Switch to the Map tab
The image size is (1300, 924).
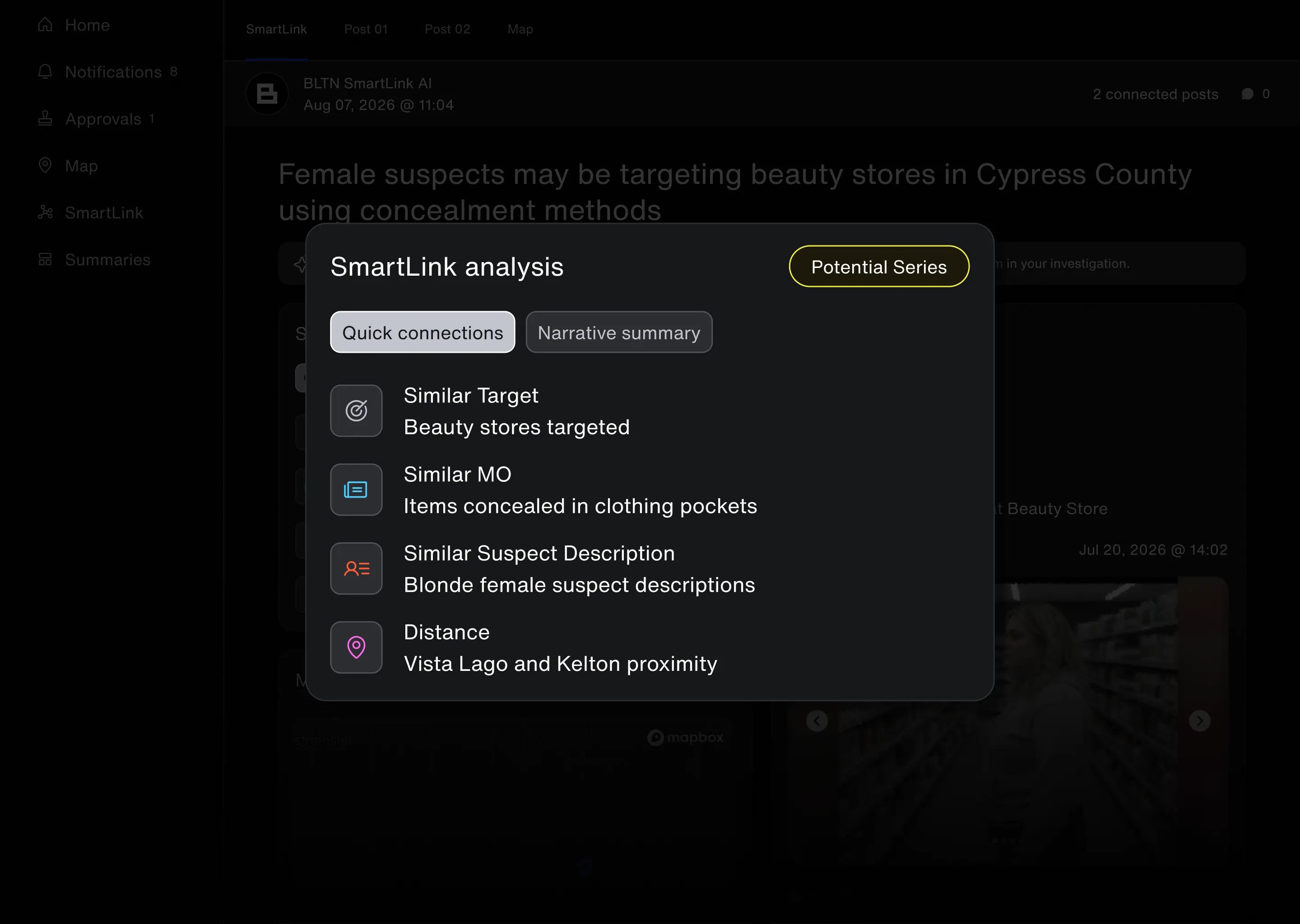pos(520,29)
